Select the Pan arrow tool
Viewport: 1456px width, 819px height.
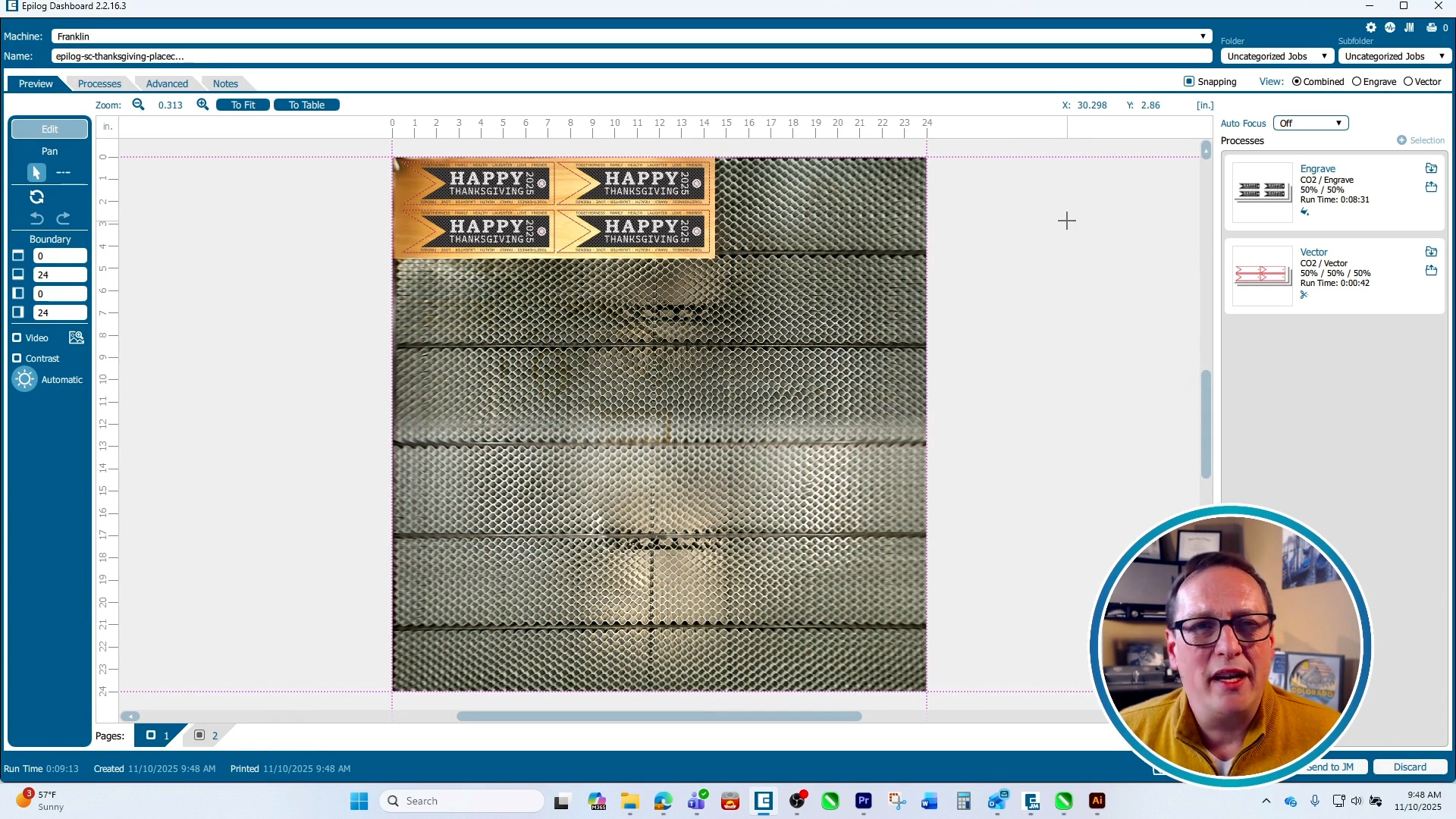point(36,172)
